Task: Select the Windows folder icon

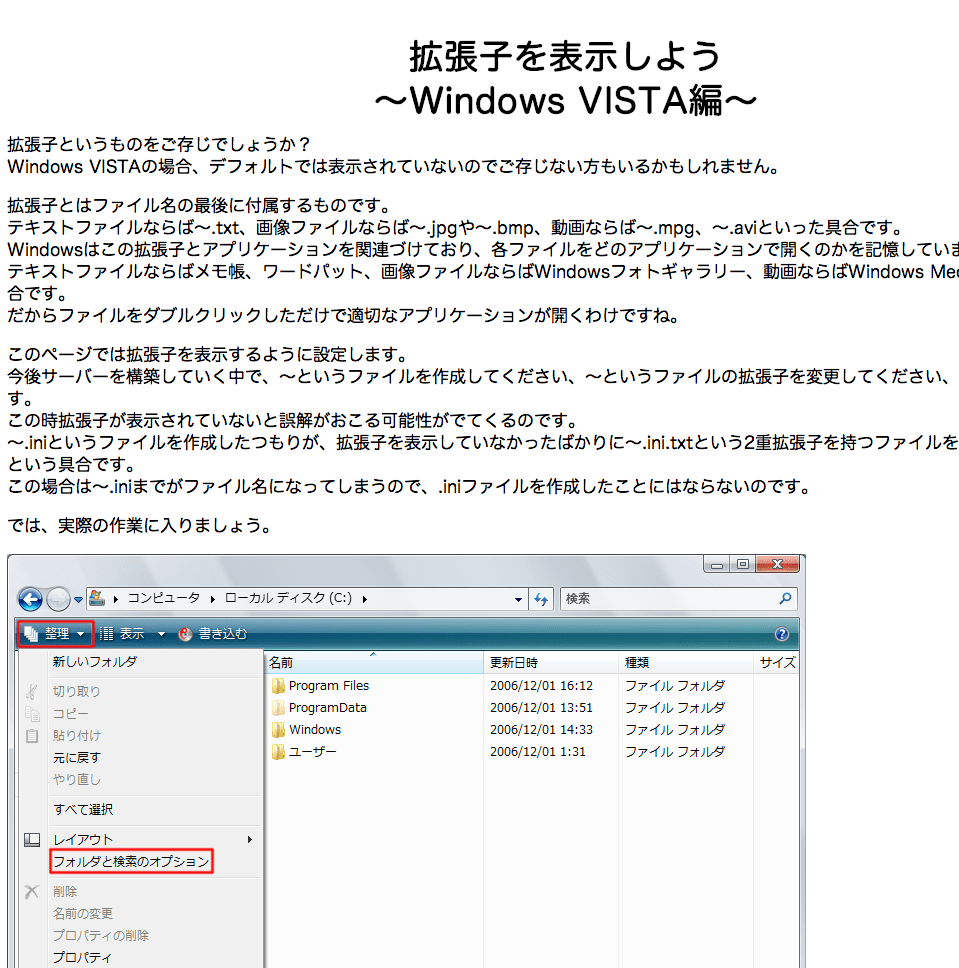Action: [278, 730]
